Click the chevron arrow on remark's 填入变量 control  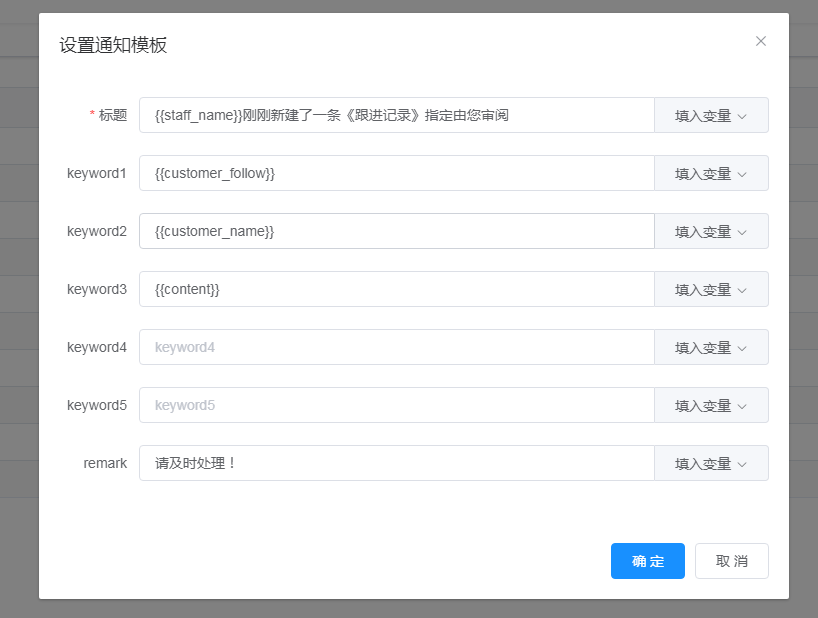click(x=741, y=463)
